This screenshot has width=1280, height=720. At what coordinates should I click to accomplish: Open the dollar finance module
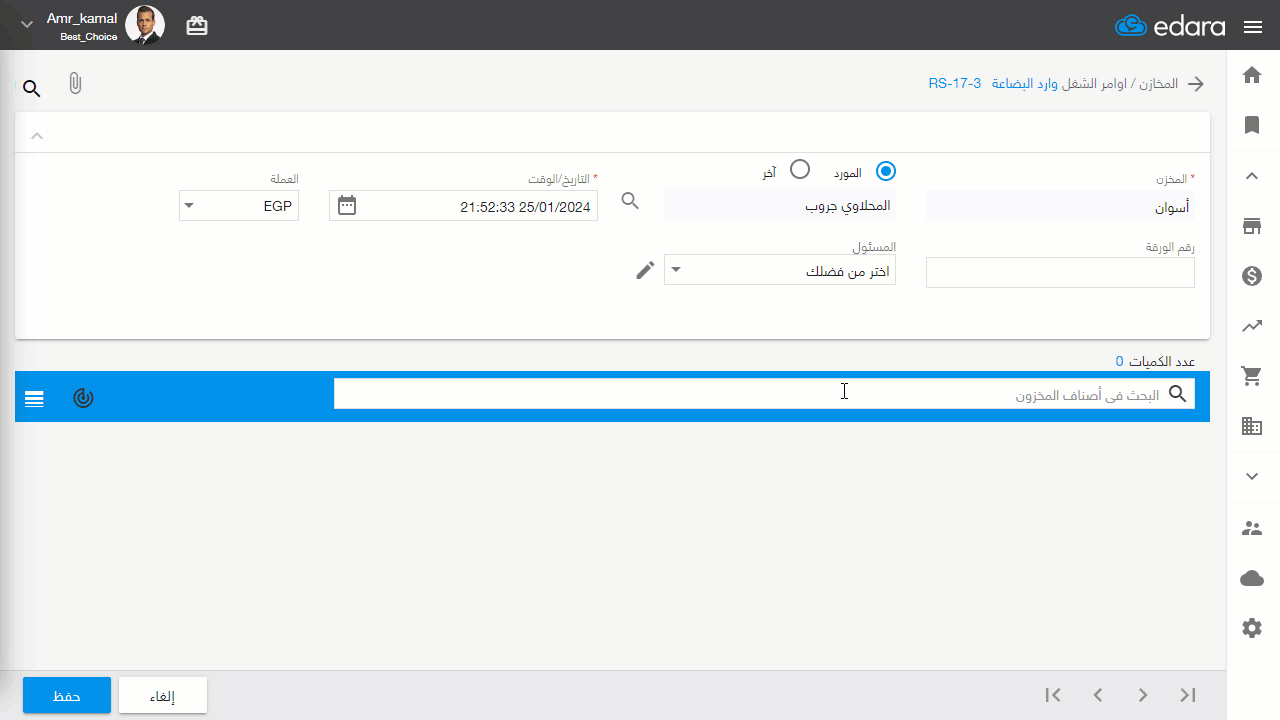pyautogui.click(x=1252, y=276)
